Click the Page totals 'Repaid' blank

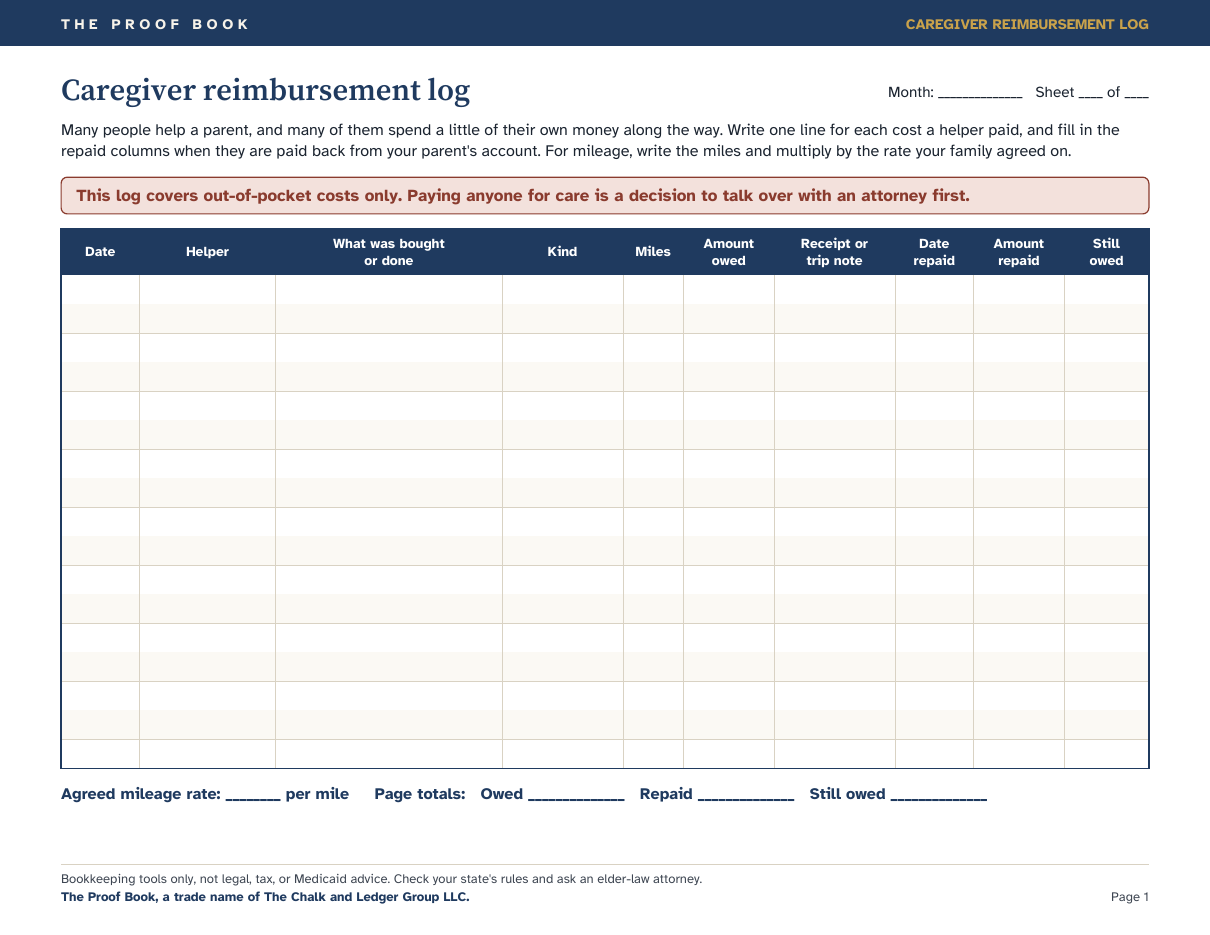point(746,796)
